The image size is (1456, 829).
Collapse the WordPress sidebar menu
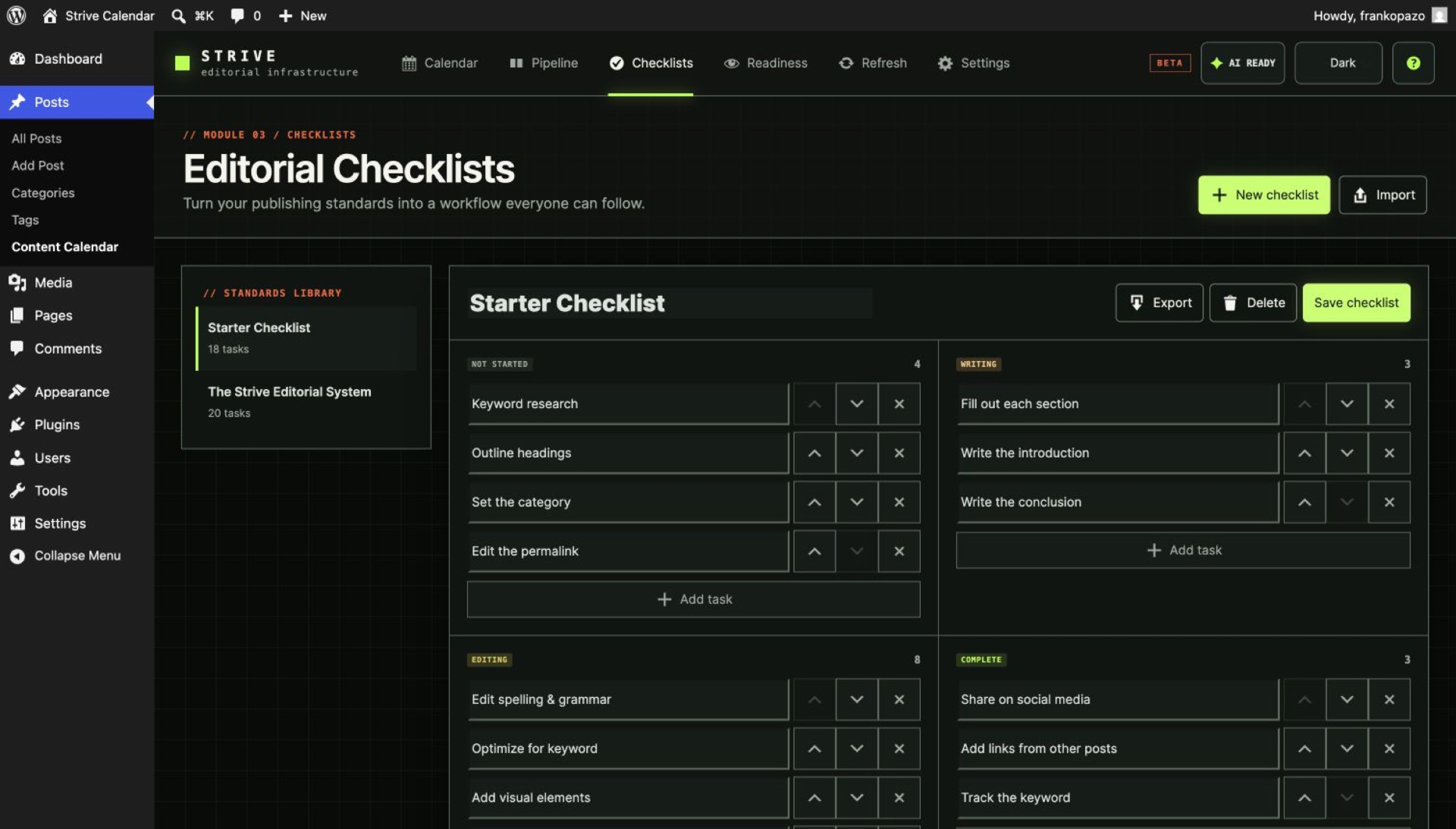77,556
